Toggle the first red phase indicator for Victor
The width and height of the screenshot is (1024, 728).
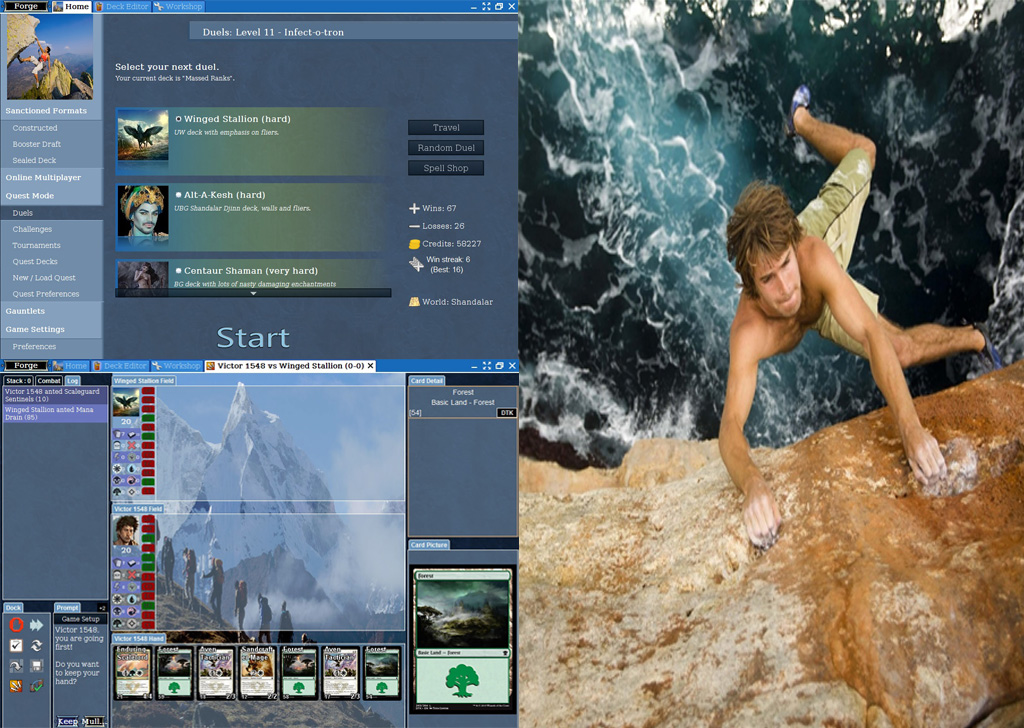pyautogui.click(x=148, y=521)
